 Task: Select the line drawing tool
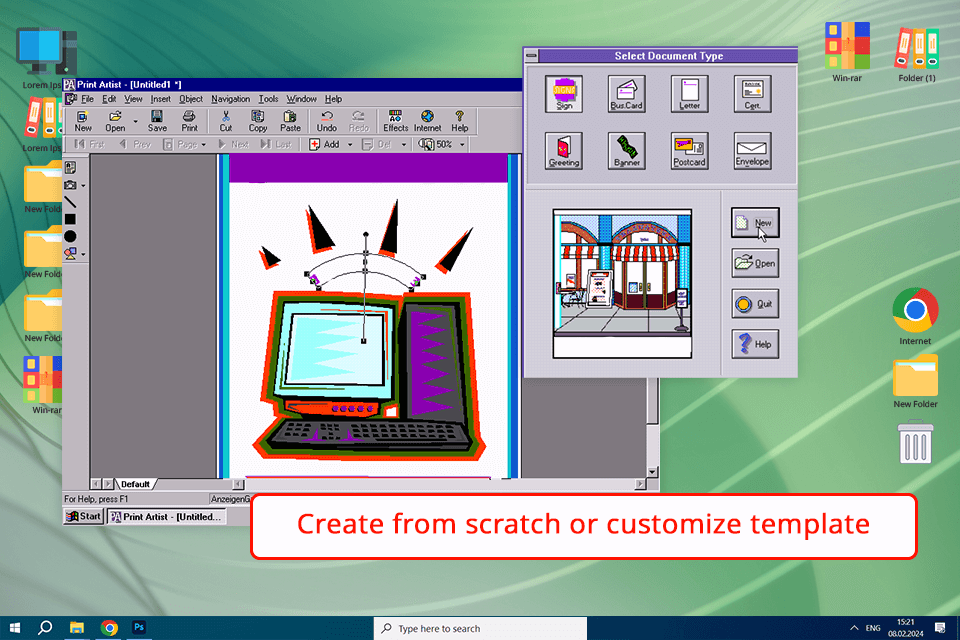(x=70, y=202)
